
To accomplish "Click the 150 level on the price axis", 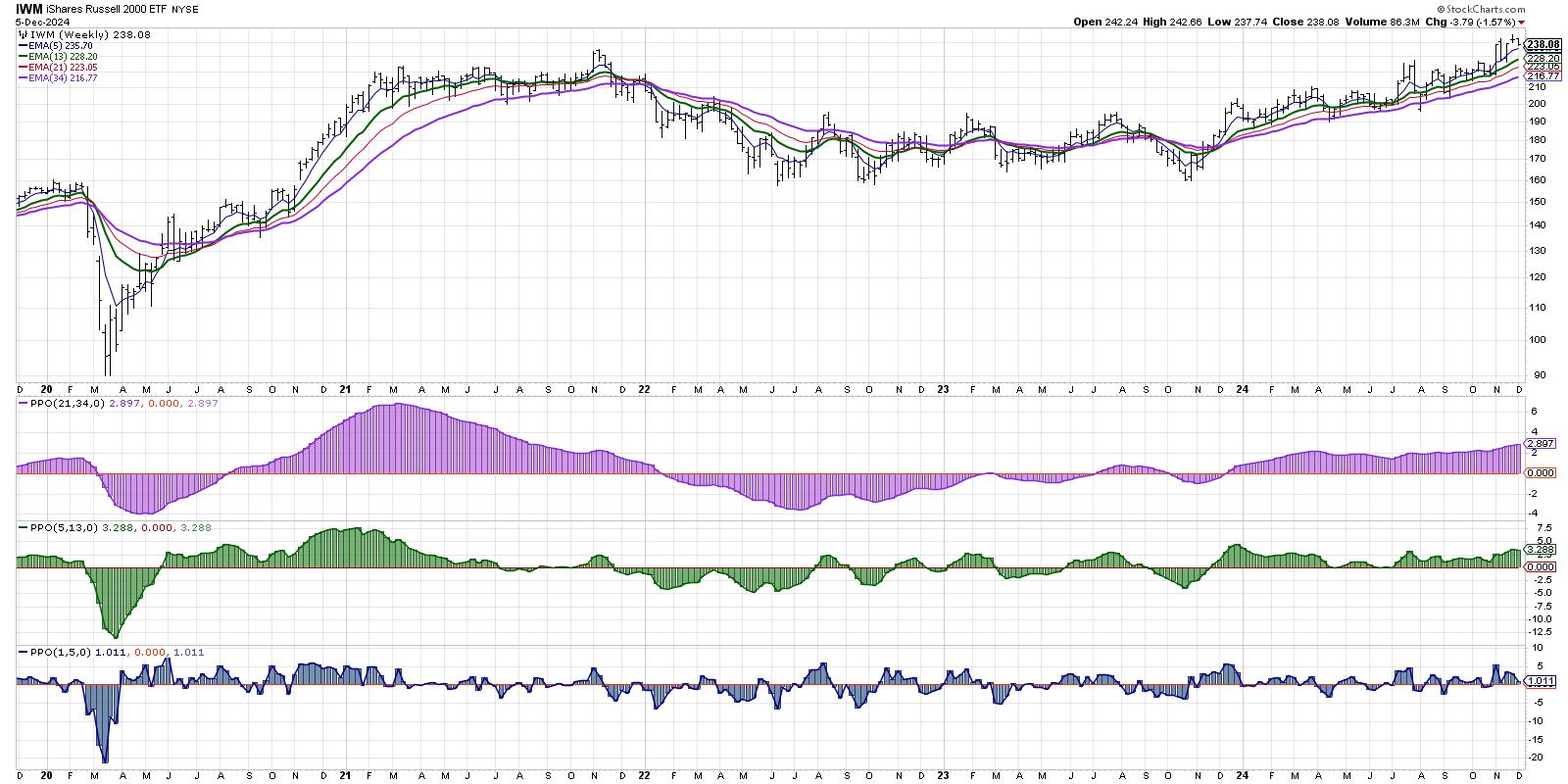I will click(1537, 202).
